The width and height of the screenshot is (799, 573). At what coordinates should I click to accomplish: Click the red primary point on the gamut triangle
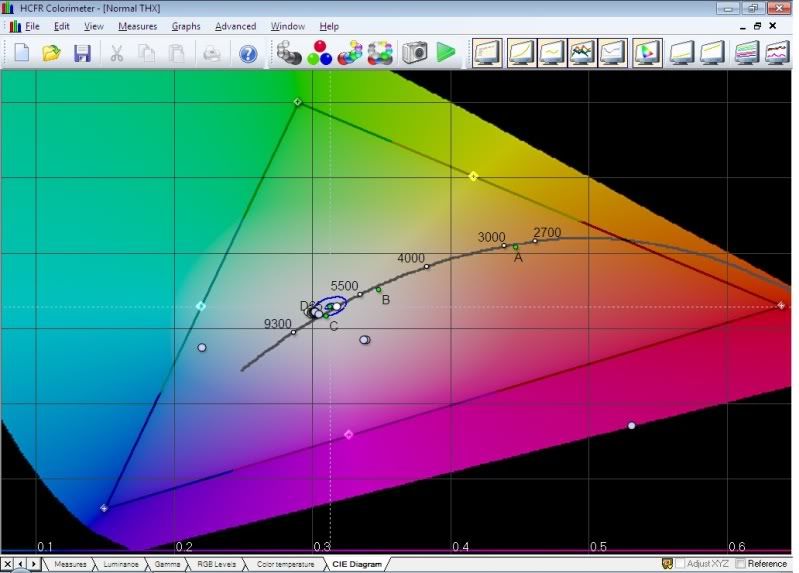[x=781, y=305]
